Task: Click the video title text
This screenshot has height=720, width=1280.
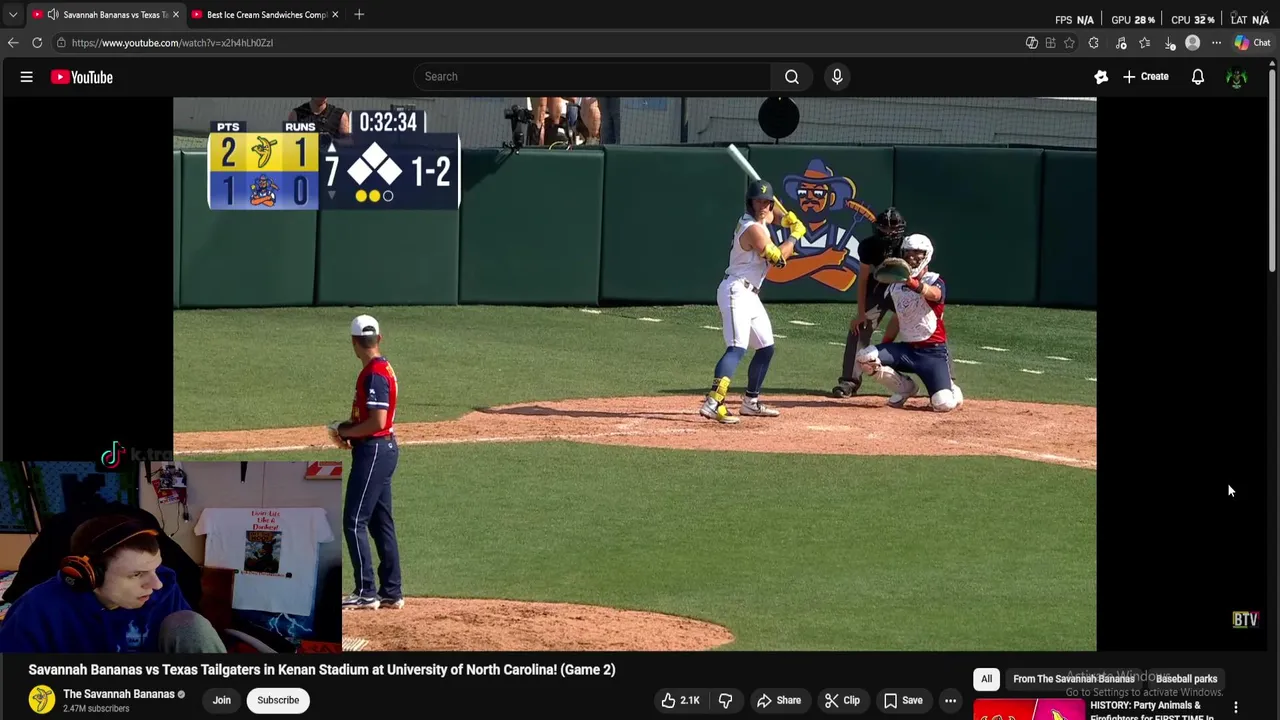Action: coord(322,670)
